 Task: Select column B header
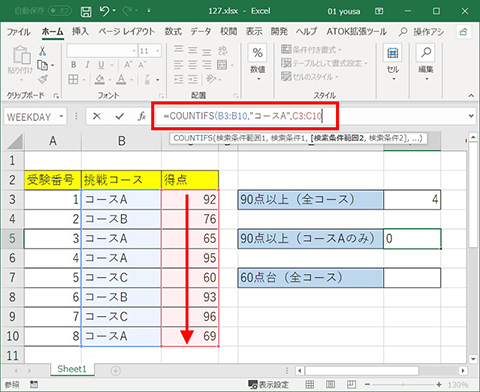(x=121, y=141)
